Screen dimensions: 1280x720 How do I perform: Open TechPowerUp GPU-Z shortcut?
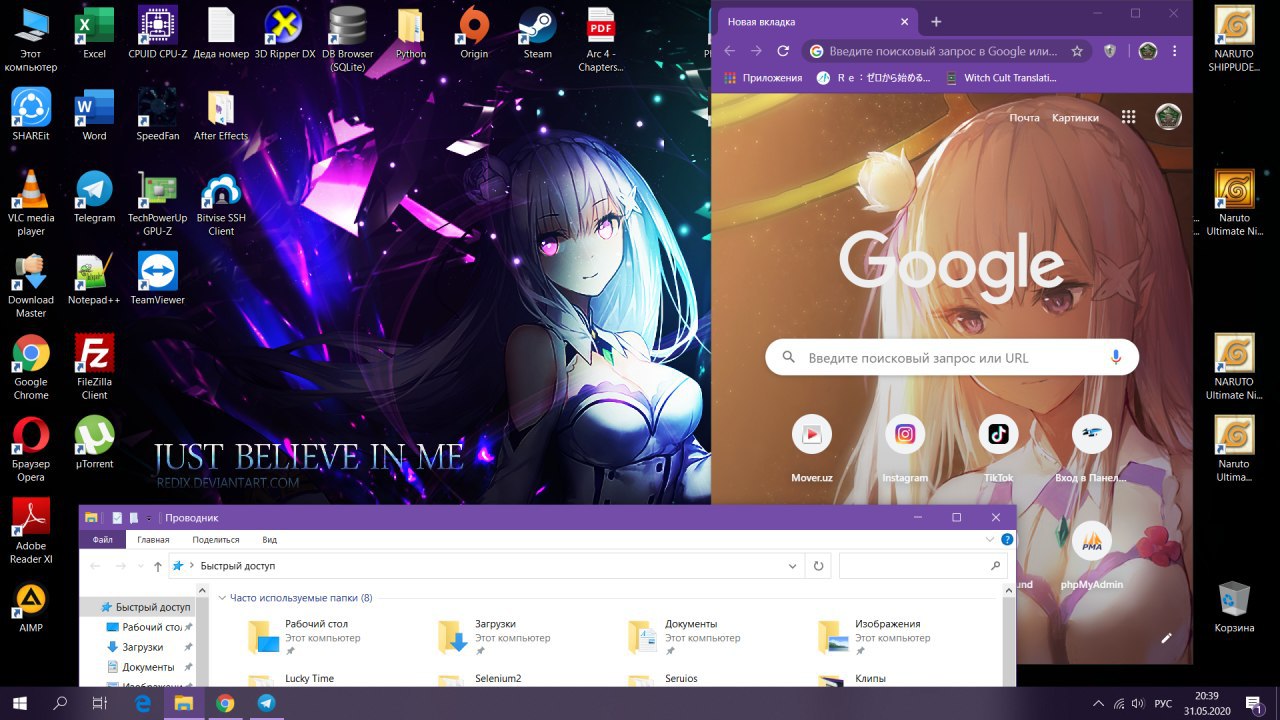coord(158,204)
